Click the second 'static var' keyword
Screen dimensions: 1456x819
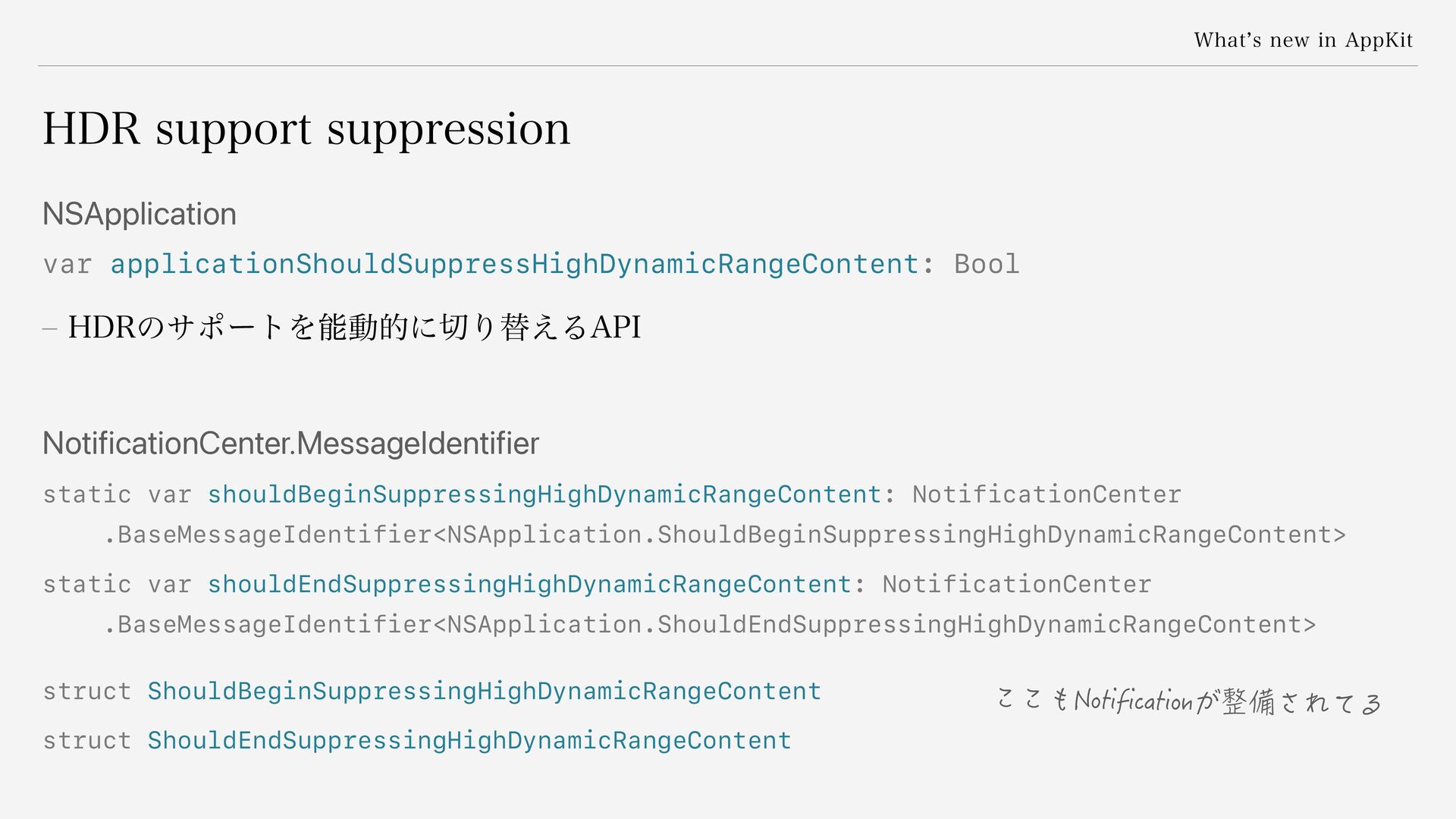tap(118, 584)
